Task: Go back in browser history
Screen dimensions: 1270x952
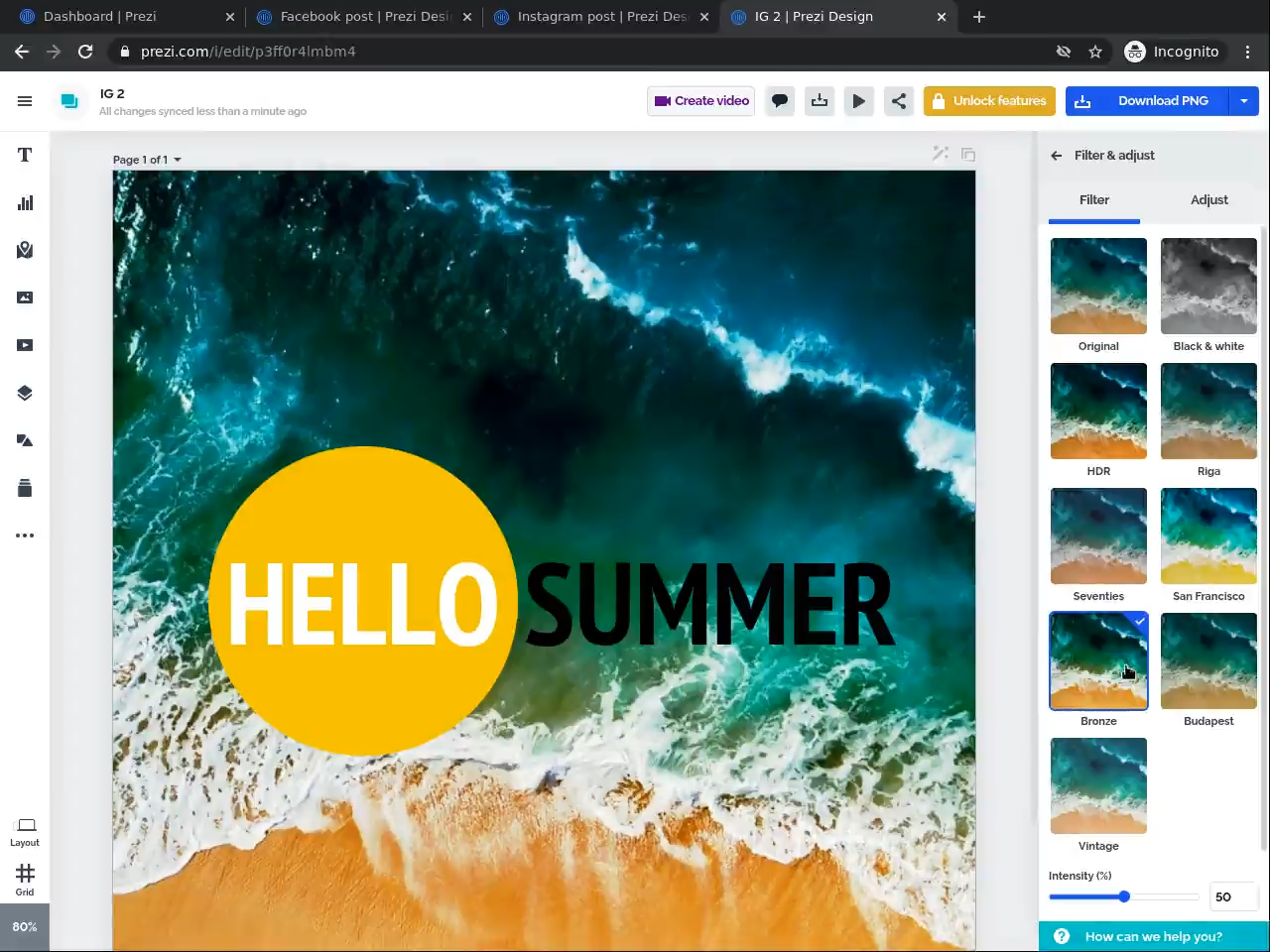Action: pos(22,52)
